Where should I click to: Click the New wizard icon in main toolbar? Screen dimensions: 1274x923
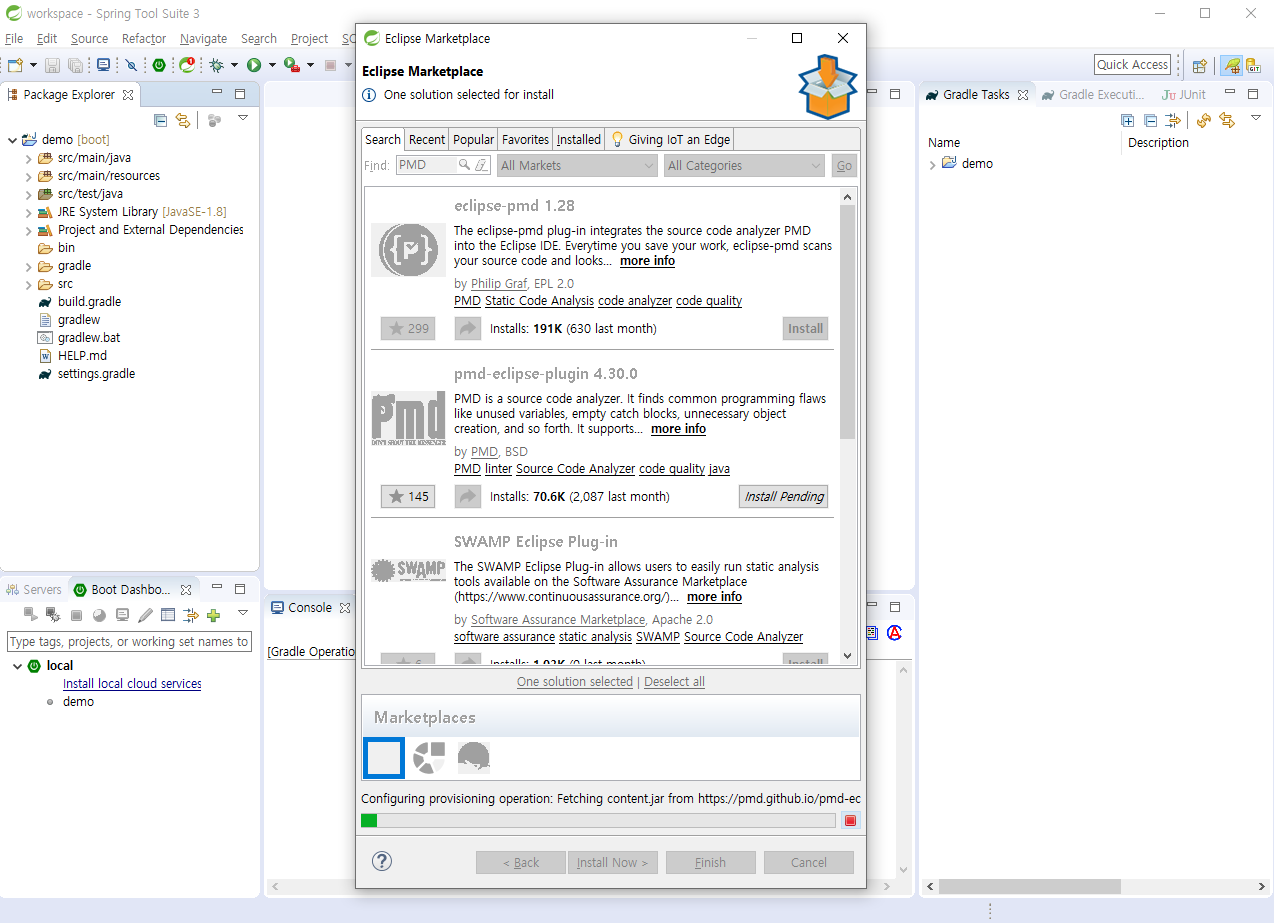14,65
